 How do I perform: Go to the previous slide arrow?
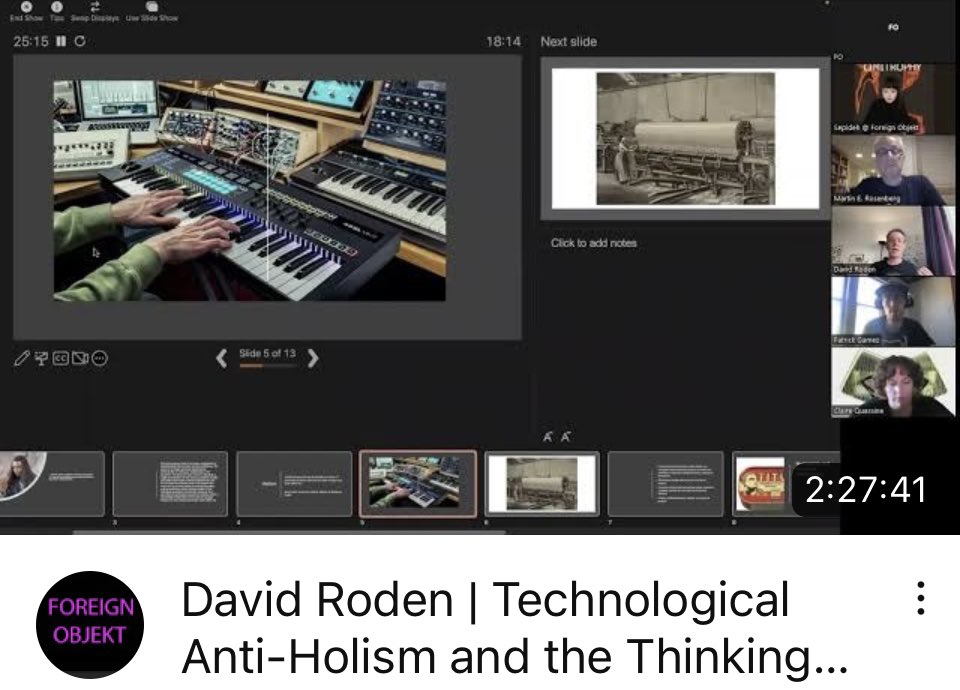[222, 358]
